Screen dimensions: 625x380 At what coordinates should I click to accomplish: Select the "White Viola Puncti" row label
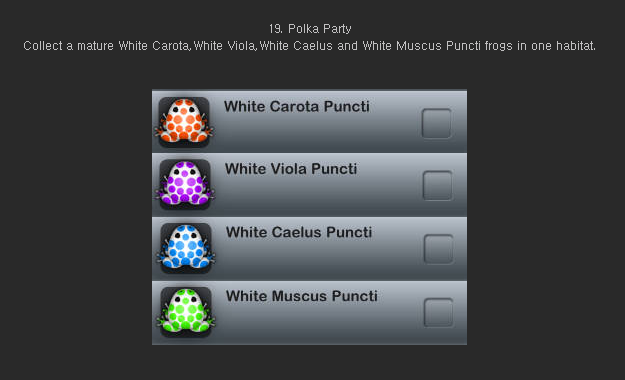point(291,169)
